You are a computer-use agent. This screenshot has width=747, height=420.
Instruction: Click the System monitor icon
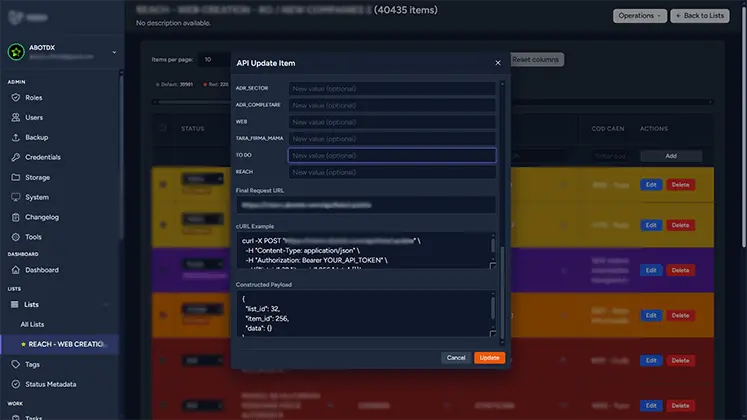tap(16, 197)
